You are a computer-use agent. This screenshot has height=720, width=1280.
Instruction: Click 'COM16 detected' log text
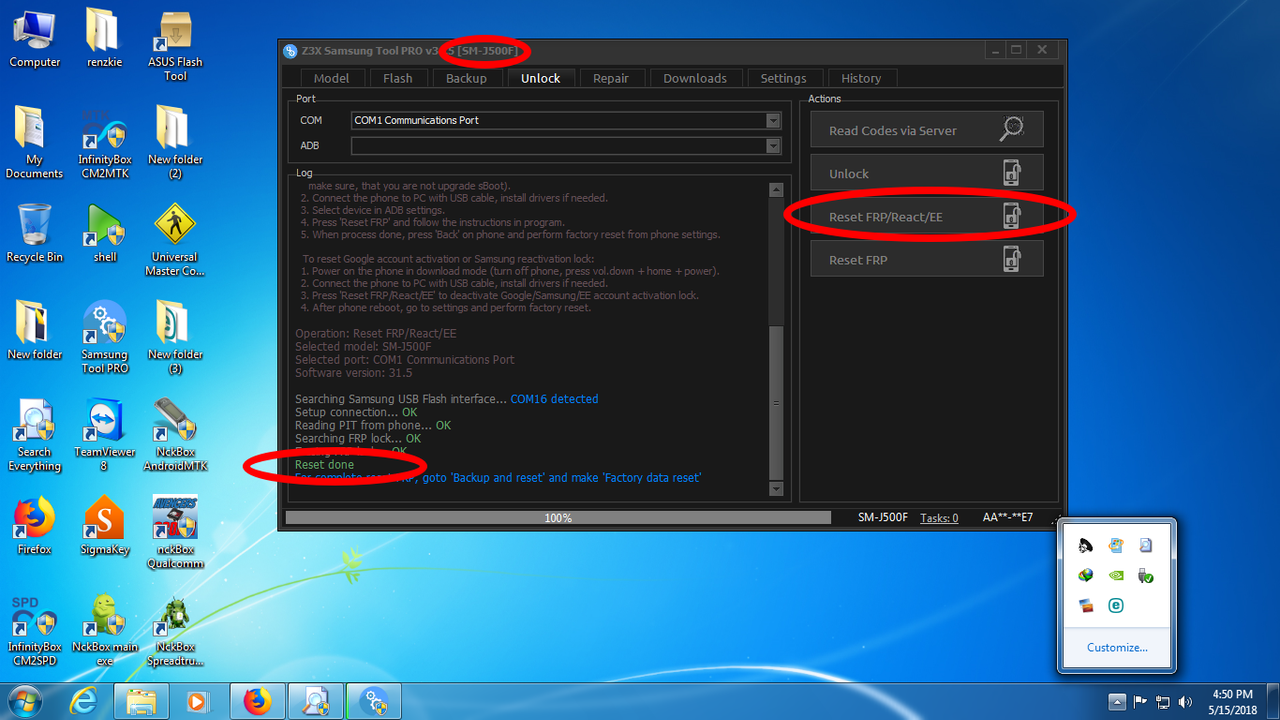[554, 399]
